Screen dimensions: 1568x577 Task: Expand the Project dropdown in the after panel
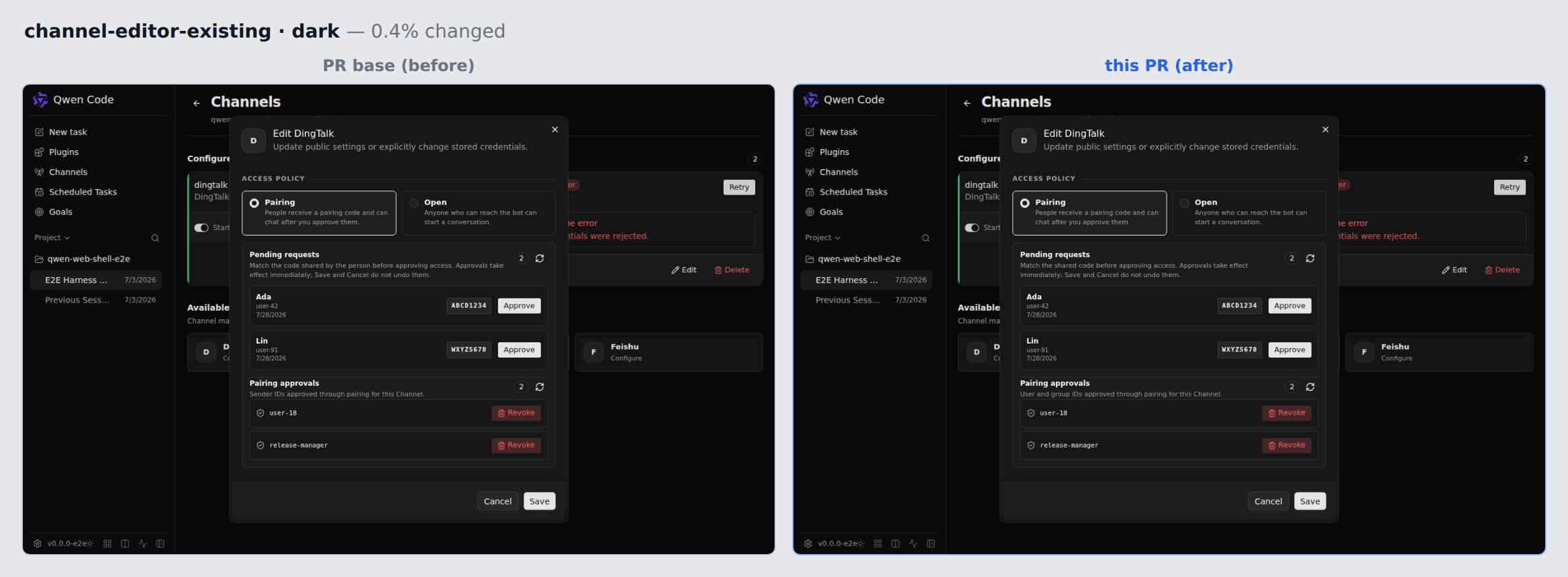[823, 238]
